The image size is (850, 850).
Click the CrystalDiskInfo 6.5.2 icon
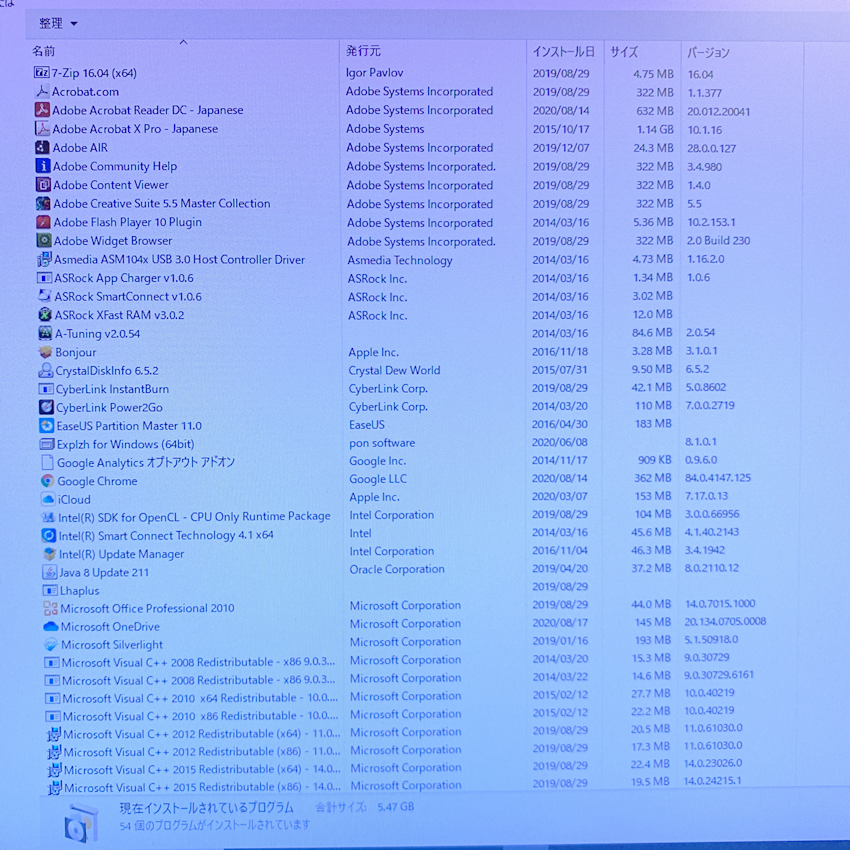point(46,371)
